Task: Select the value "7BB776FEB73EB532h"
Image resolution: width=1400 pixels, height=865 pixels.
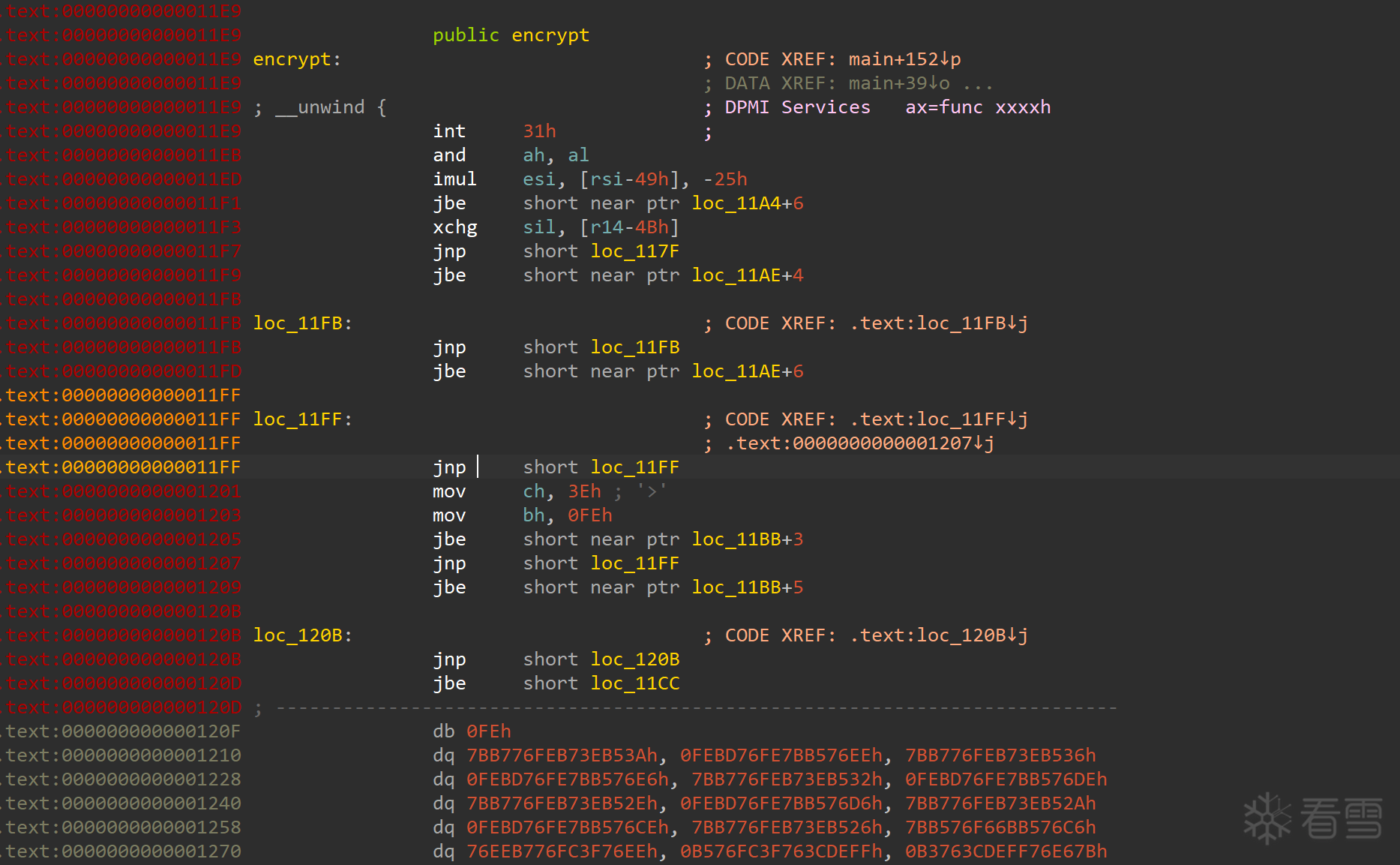Action: tap(787, 779)
